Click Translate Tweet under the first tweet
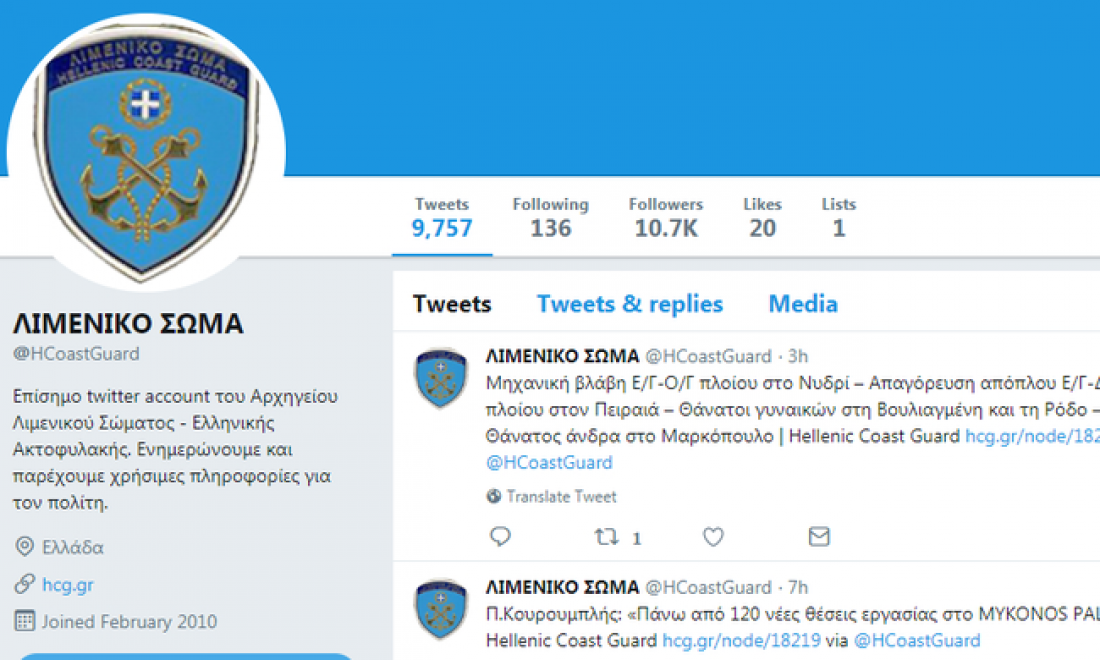The height and width of the screenshot is (660, 1100). (561, 497)
